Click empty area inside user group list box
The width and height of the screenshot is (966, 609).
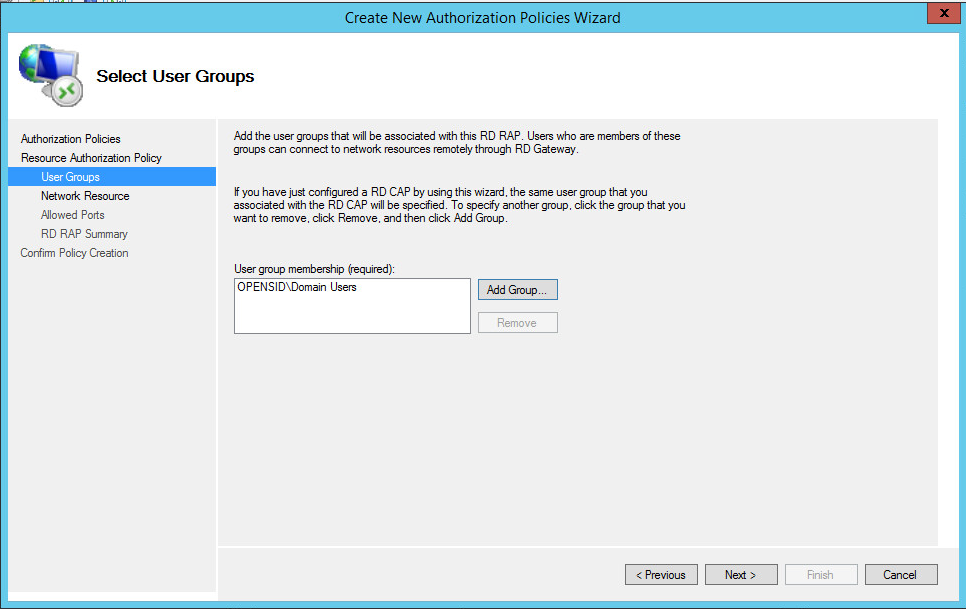(x=351, y=315)
